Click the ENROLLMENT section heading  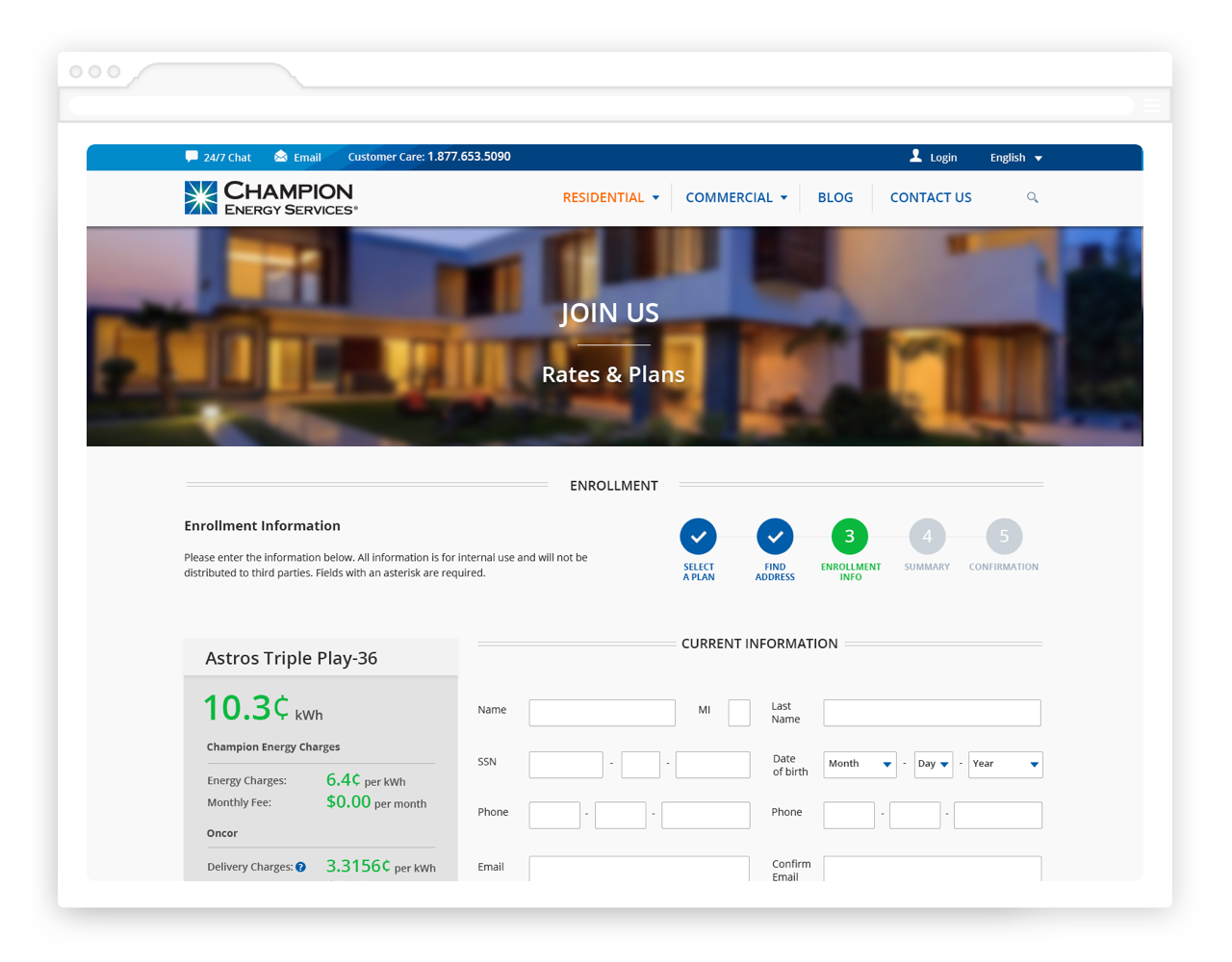(614, 486)
